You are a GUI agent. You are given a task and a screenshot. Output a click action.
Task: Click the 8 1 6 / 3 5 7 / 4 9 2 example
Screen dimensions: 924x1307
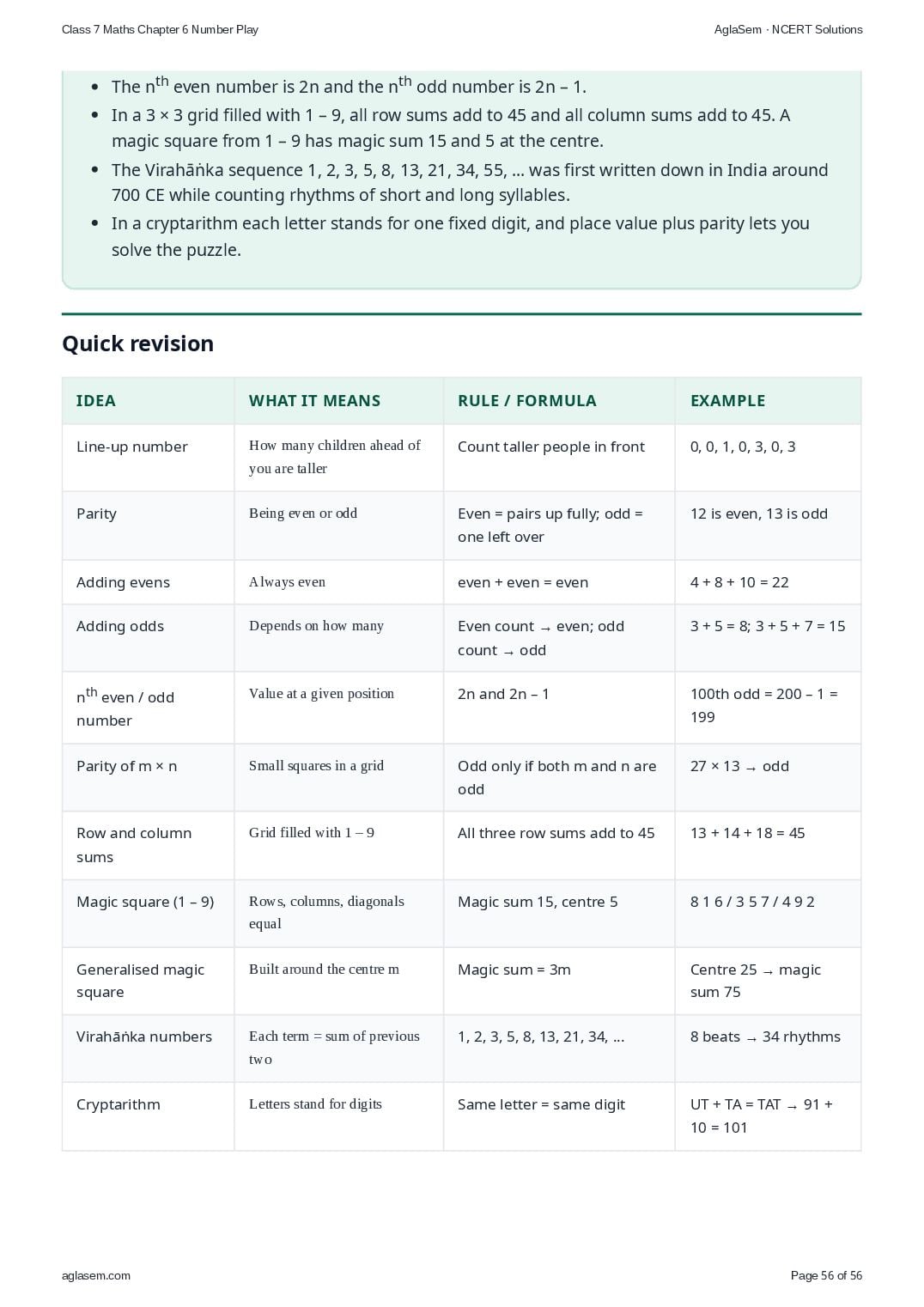tap(752, 902)
